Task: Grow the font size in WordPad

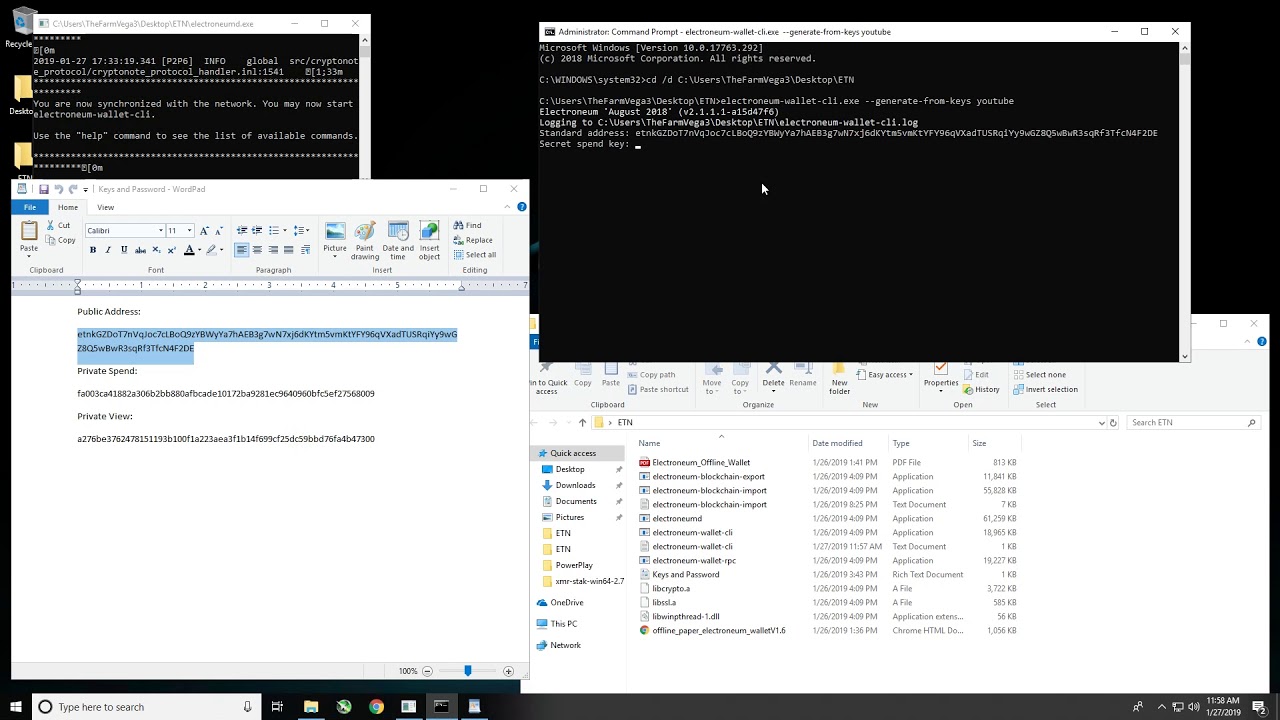Action: (x=205, y=231)
